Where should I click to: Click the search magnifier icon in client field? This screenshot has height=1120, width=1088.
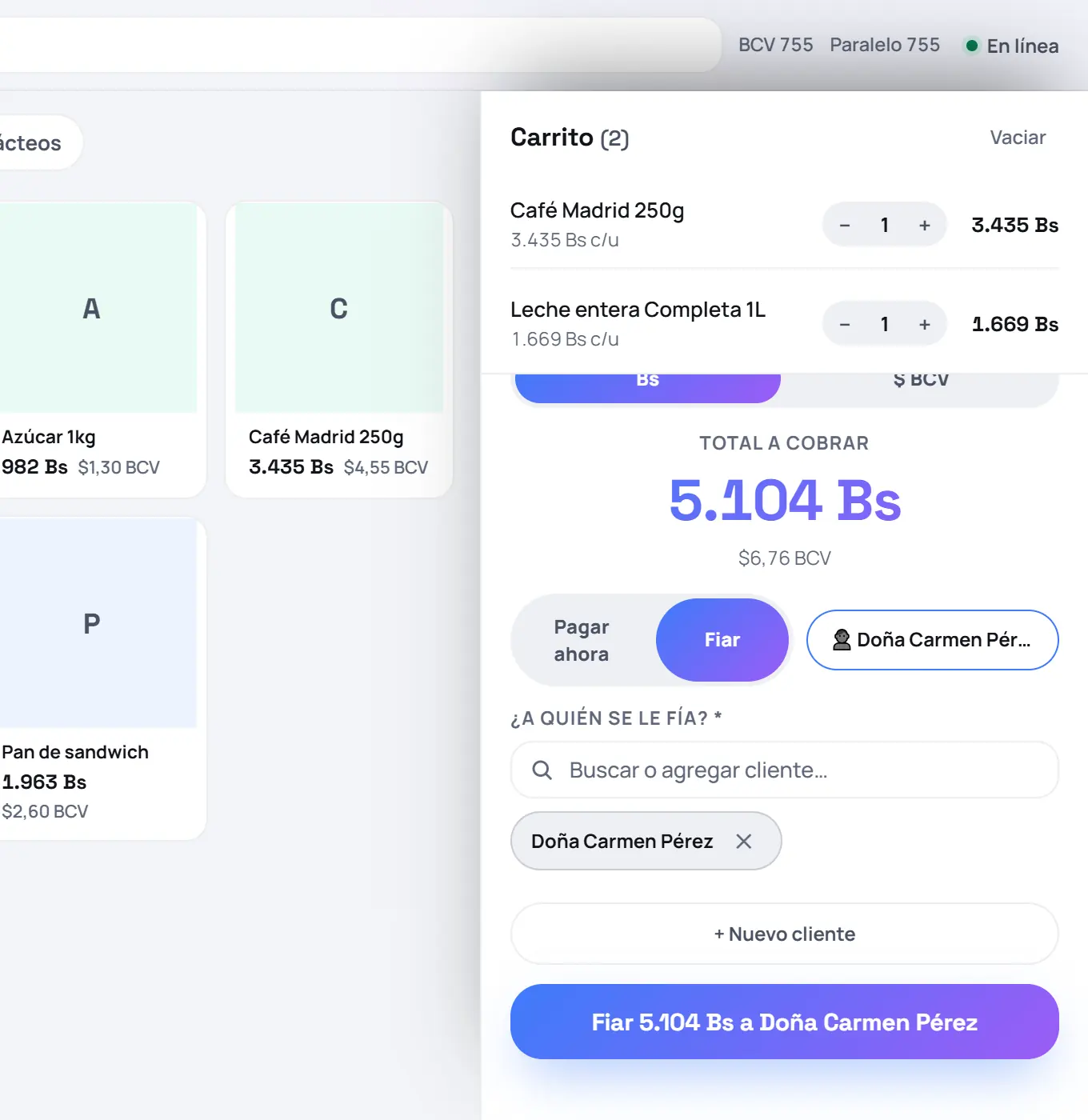542,770
